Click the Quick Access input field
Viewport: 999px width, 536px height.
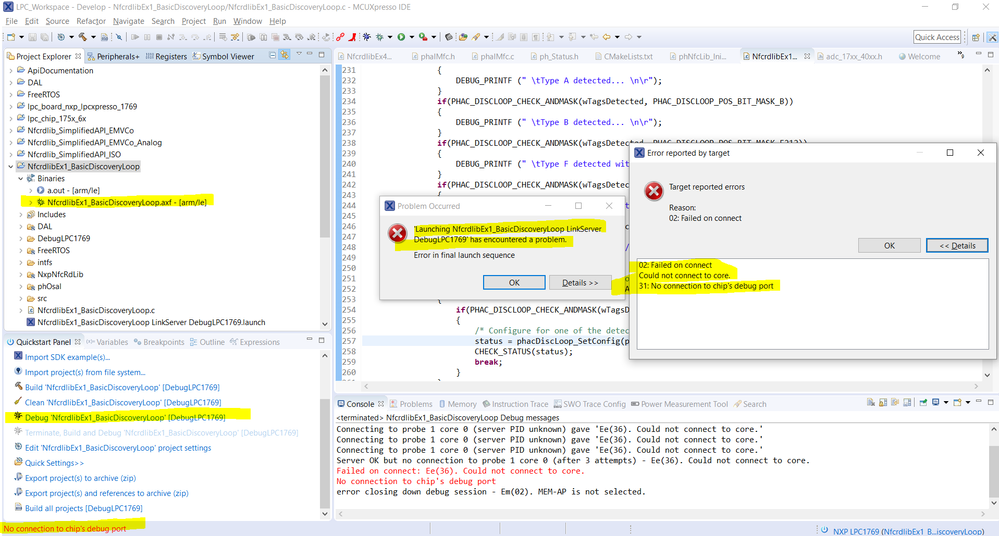937,37
